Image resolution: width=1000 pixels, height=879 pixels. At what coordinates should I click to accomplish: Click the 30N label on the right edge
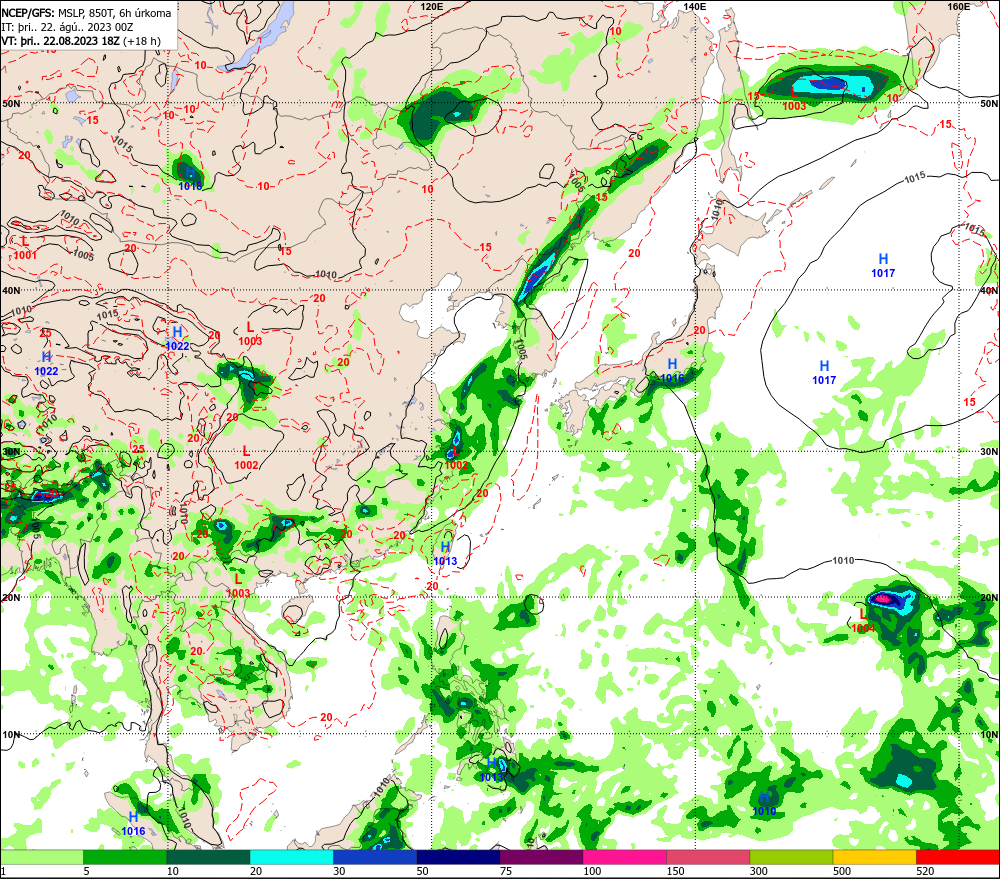(x=989, y=451)
